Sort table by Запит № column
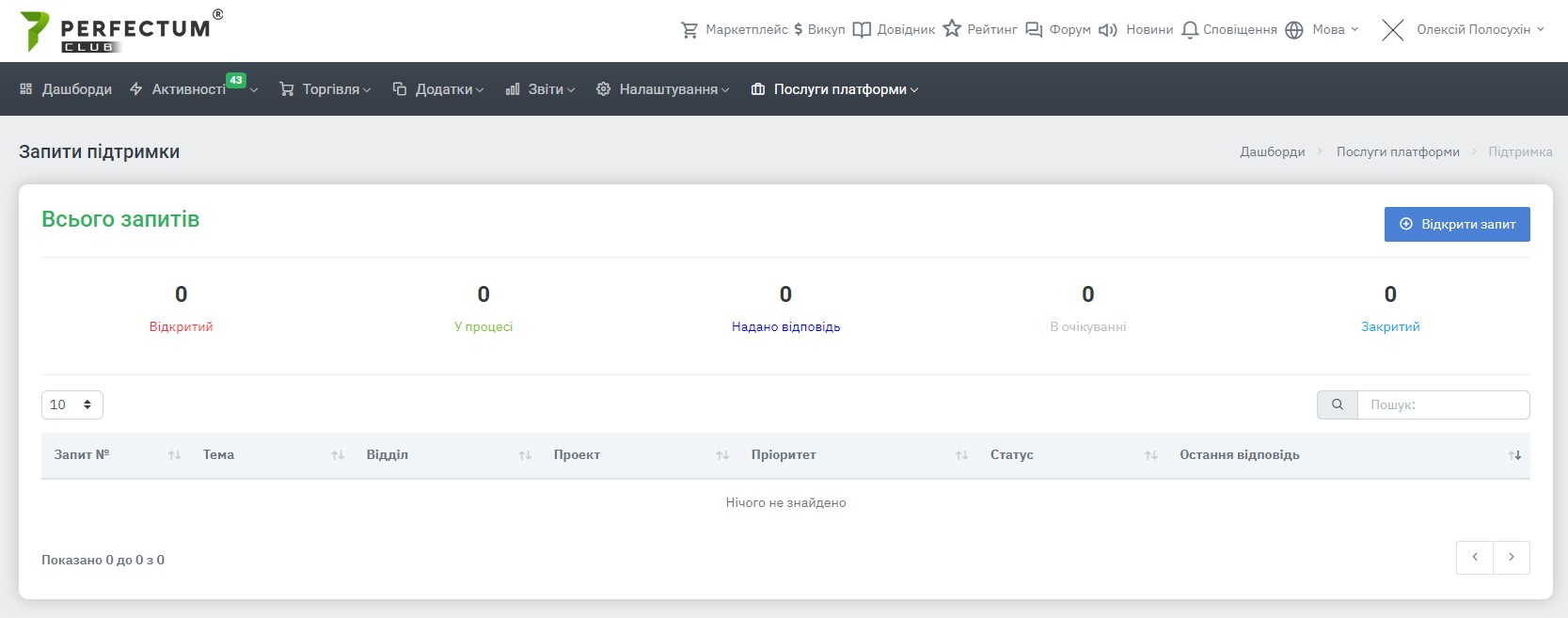1568x618 pixels. (x=82, y=455)
